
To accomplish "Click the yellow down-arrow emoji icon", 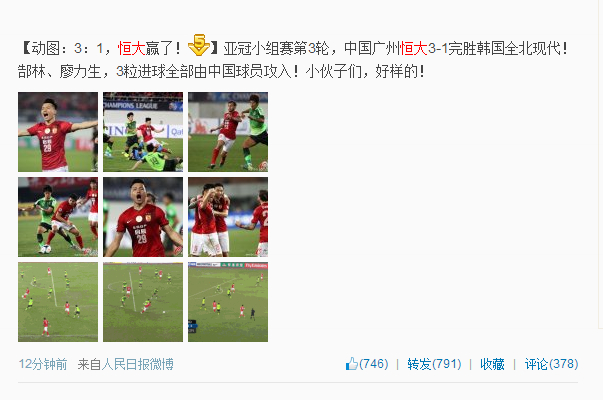I will [198, 45].
